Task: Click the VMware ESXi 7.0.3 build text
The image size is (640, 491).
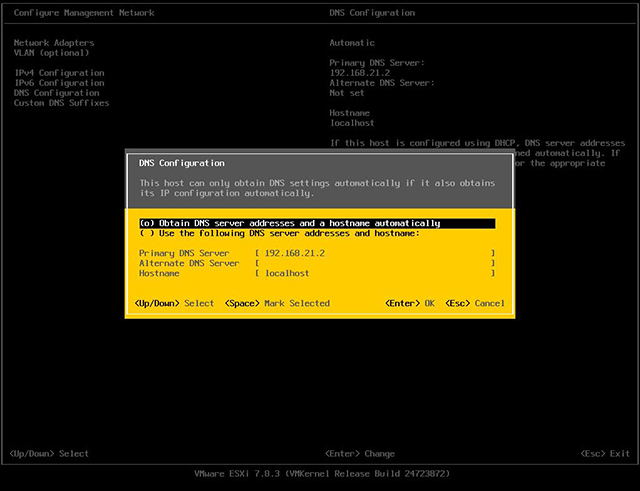Action: pyautogui.click(x=322, y=474)
